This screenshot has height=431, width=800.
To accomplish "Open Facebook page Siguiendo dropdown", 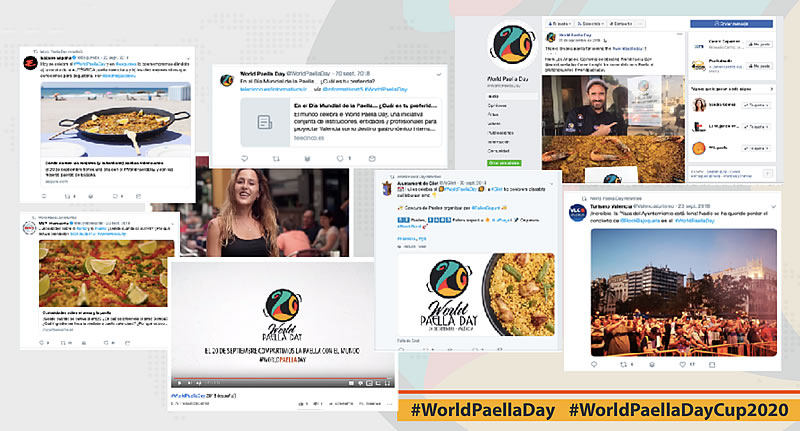I will [590, 23].
